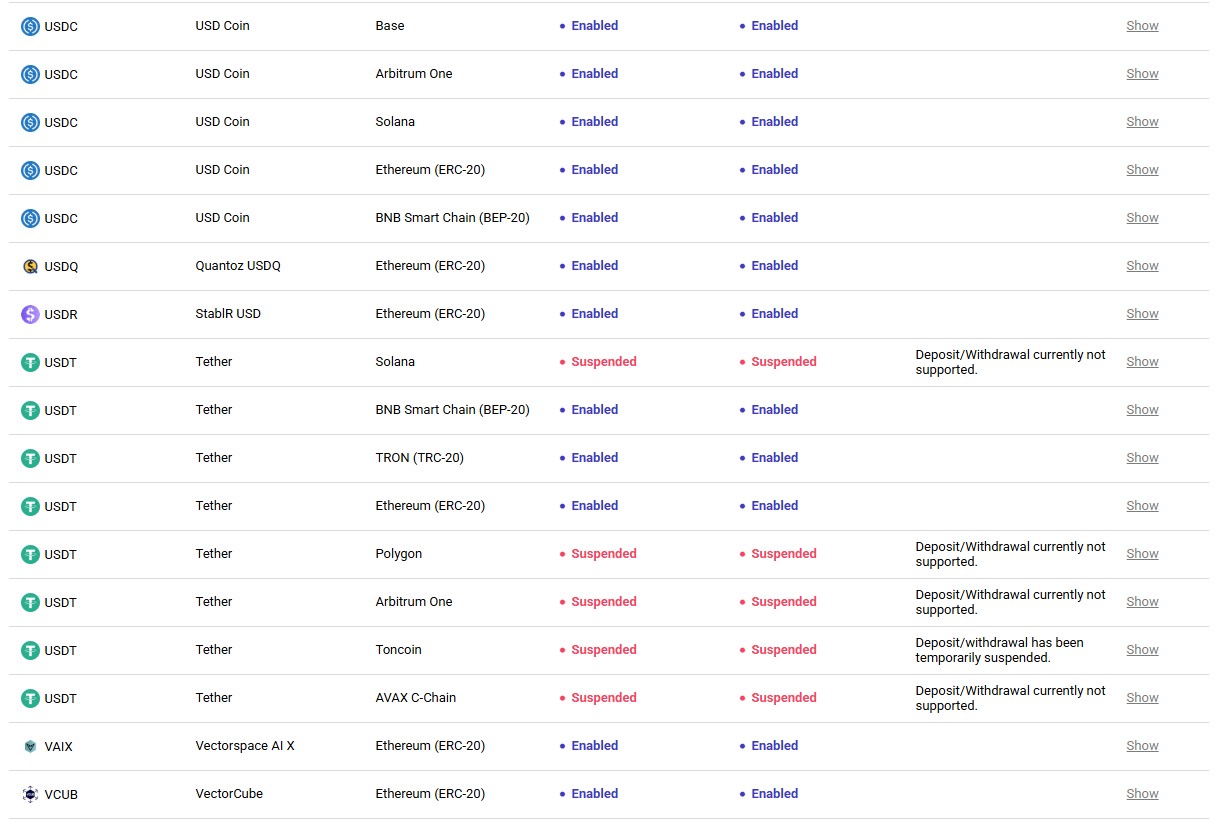Click the Toncoin suspension notice text
The height and width of the screenshot is (823, 1219).
(x=1000, y=650)
